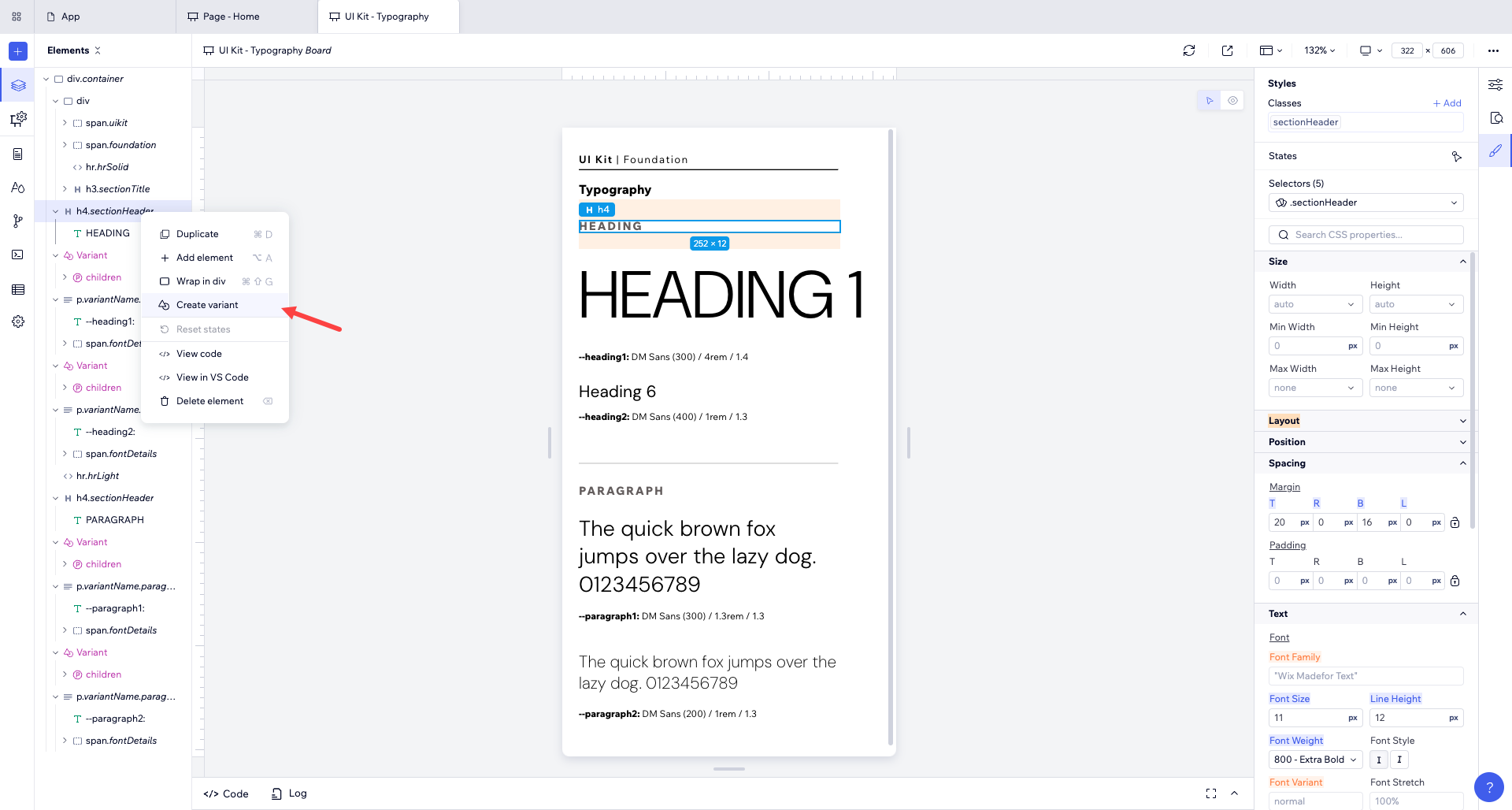Choose View code menu entry
The height and width of the screenshot is (810, 1512).
[x=215, y=354]
